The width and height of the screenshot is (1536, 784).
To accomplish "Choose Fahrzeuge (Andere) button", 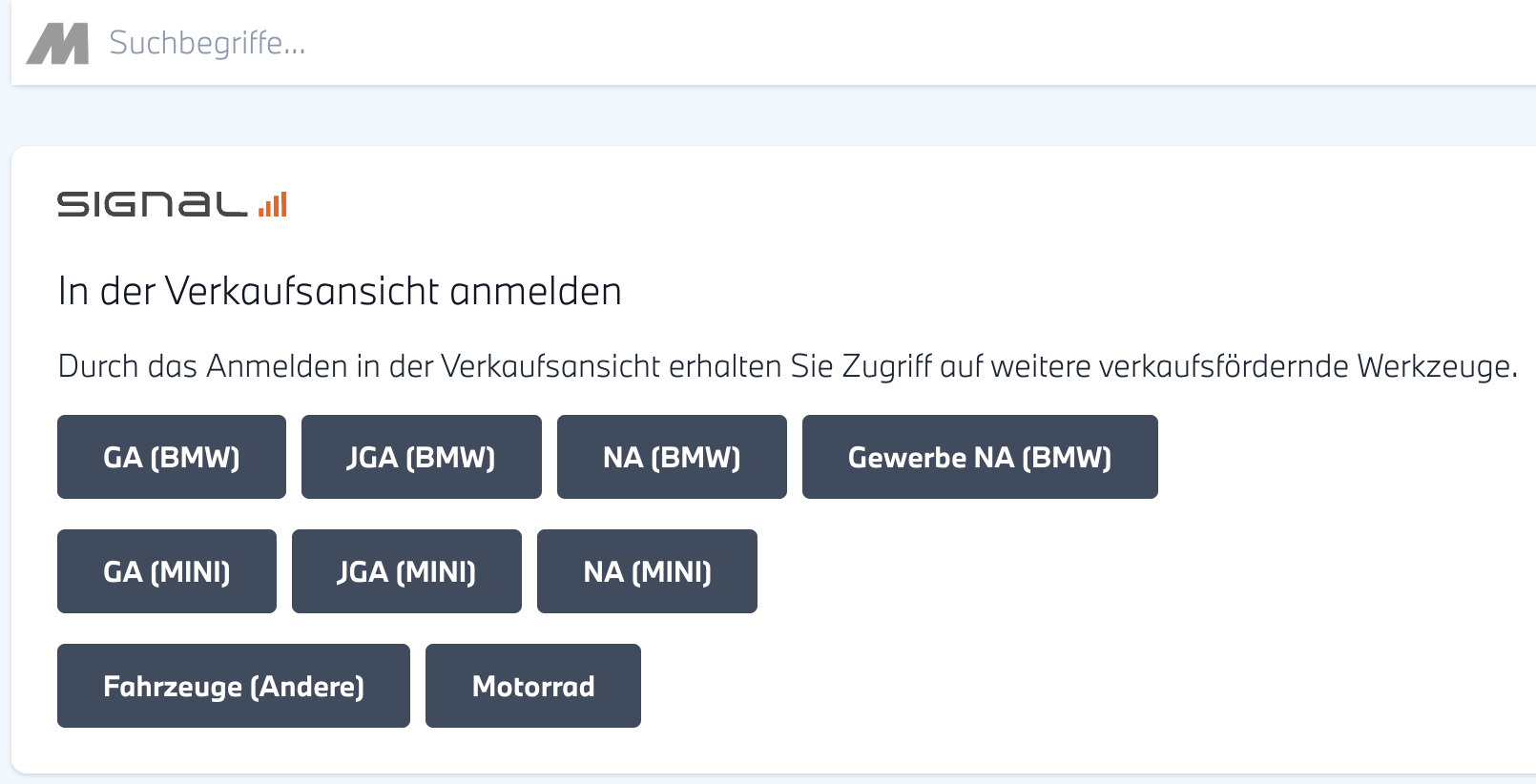I will [x=234, y=686].
